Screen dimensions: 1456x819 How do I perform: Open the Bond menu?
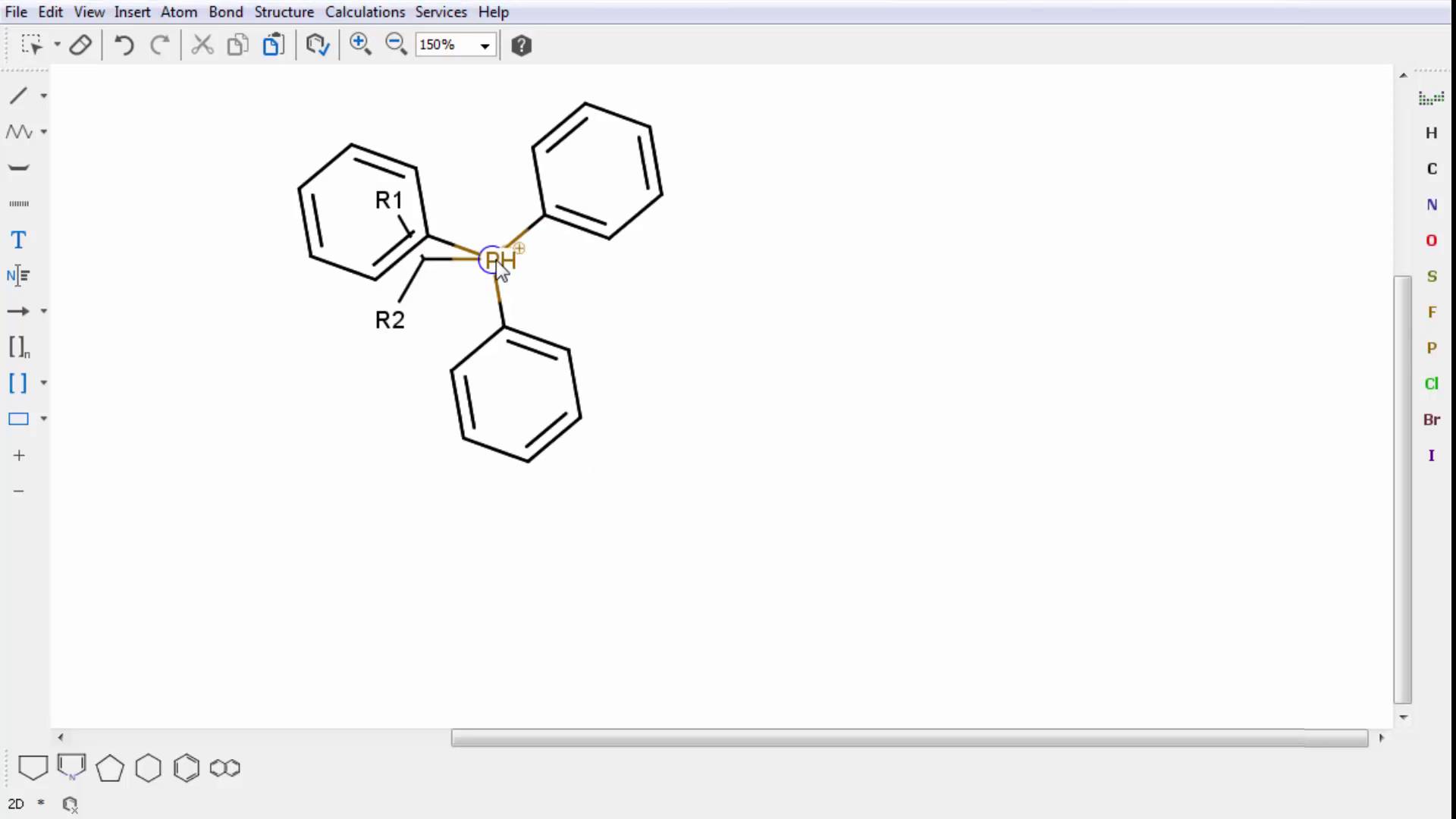[x=226, y=12]
